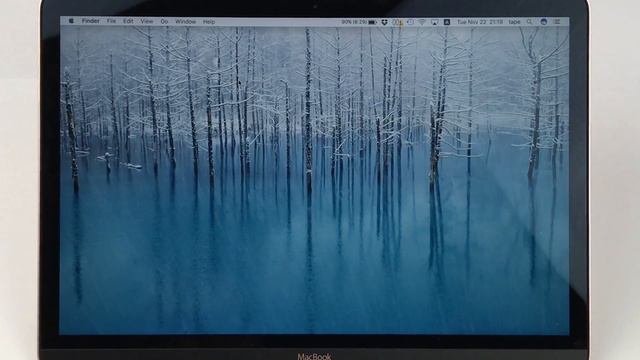Open the Dropbox menu bar icon

tap(384, 22)
